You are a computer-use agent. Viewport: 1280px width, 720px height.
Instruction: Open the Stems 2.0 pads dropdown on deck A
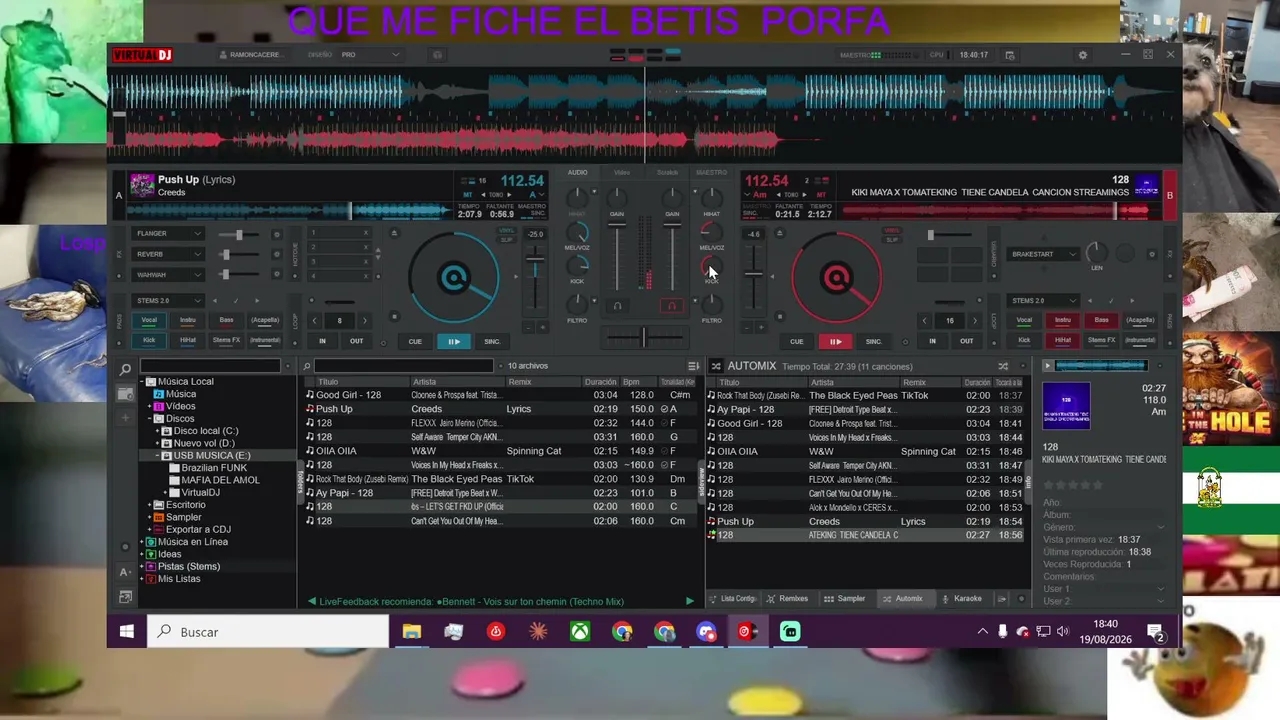168,300
